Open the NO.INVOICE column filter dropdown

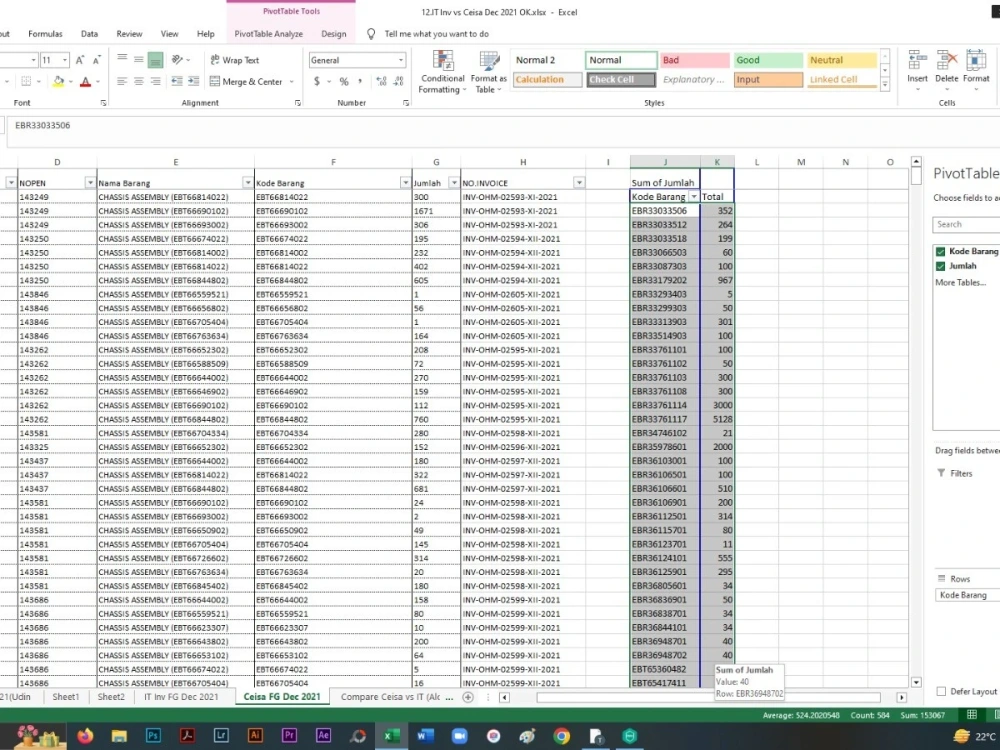(x=578, y=182)
